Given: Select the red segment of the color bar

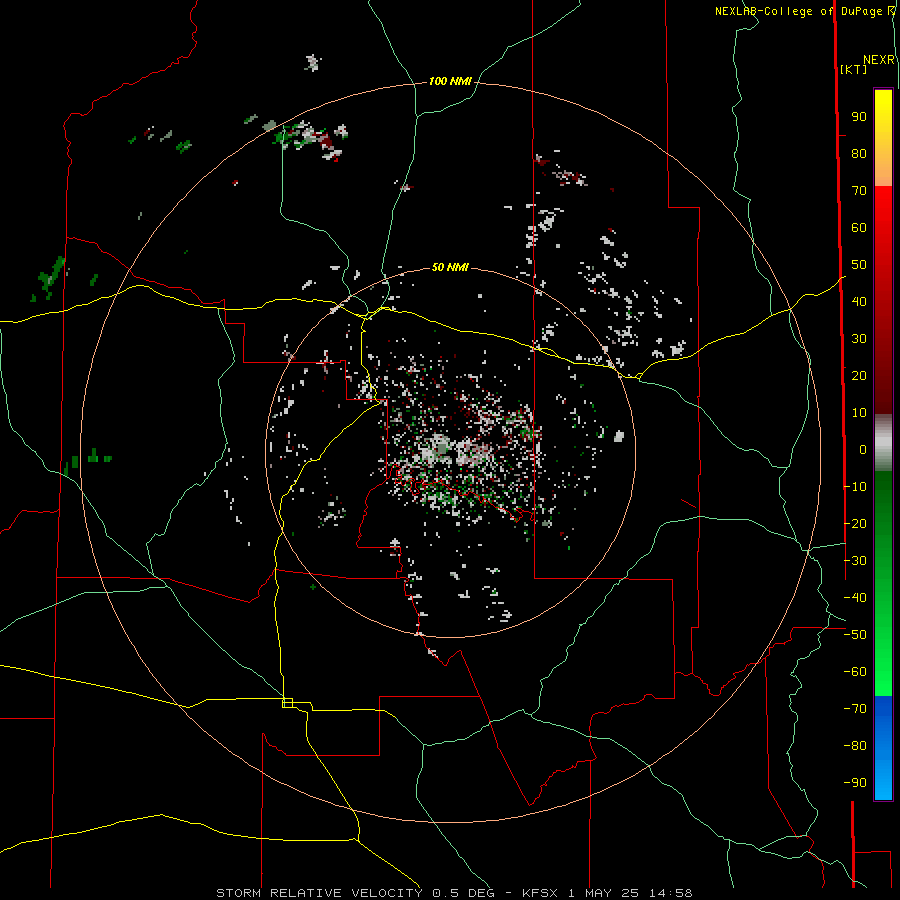Looking at the screenshot, I should tap(883, 300).
